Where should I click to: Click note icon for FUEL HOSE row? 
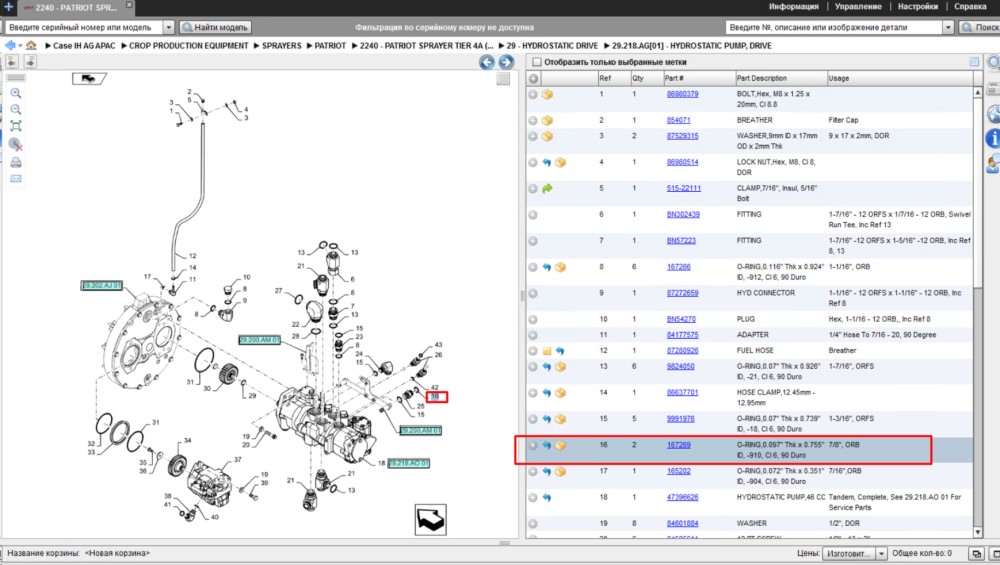547,351
